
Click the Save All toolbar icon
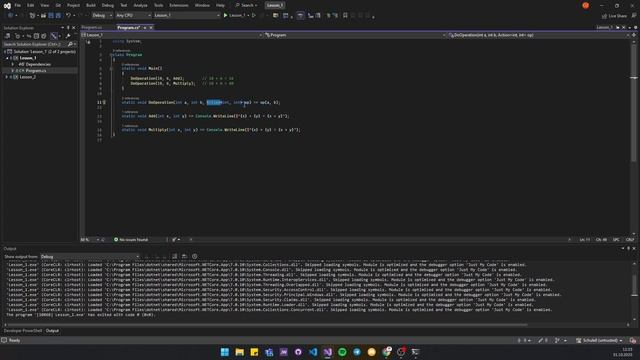click(58, 15)
